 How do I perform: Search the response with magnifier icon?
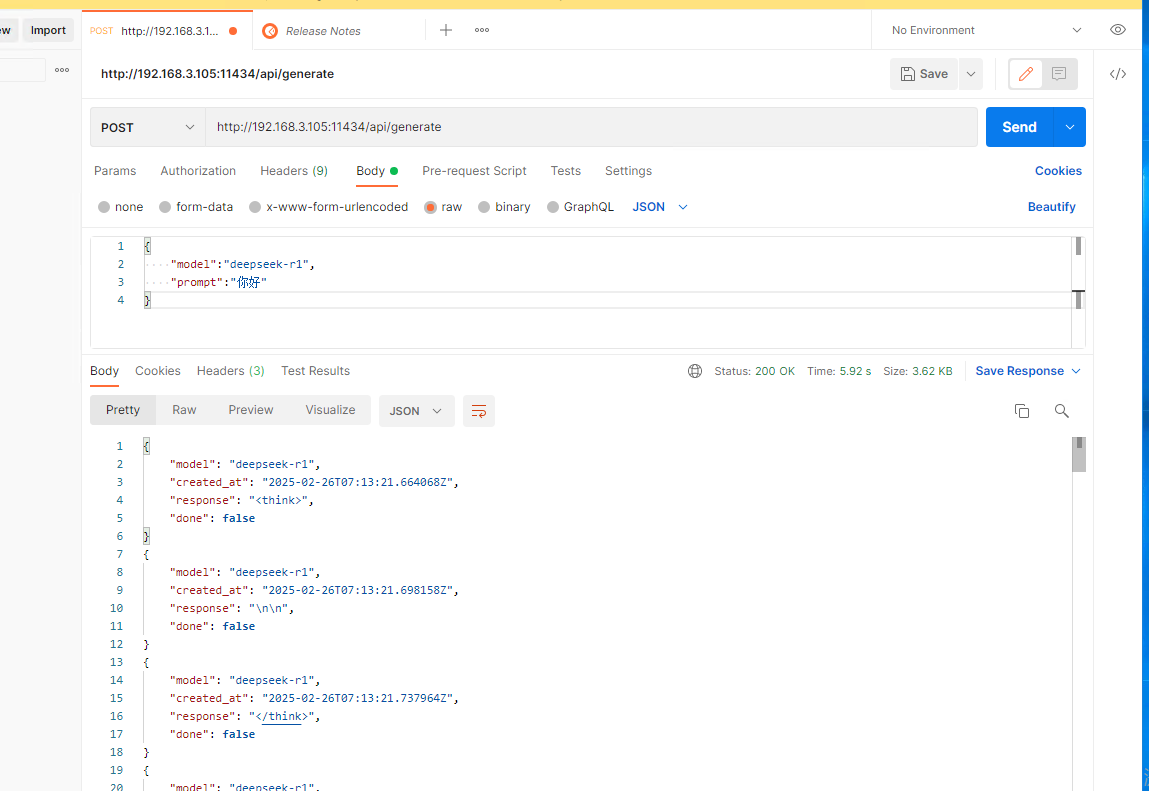tap(1062, 411)
